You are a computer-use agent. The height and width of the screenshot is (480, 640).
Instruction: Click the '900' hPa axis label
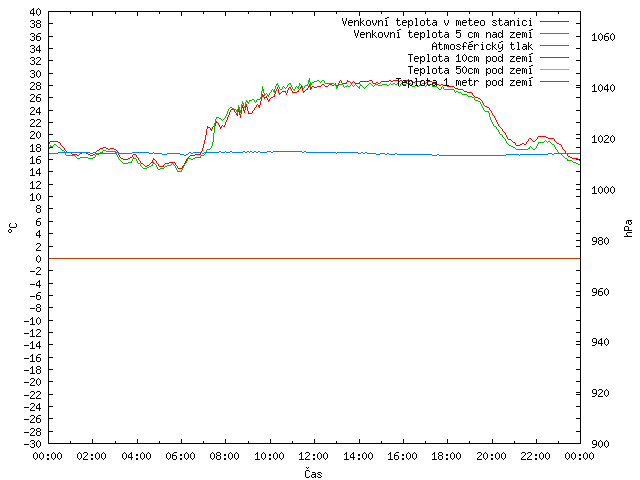click(x=600, y=444)
